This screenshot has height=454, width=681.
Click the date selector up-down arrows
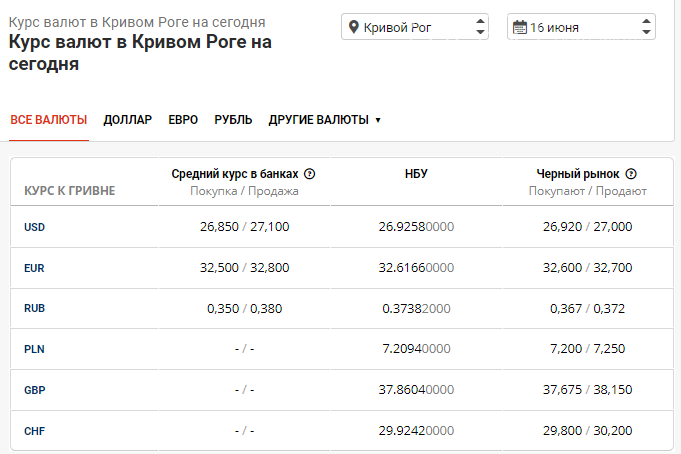646,27
